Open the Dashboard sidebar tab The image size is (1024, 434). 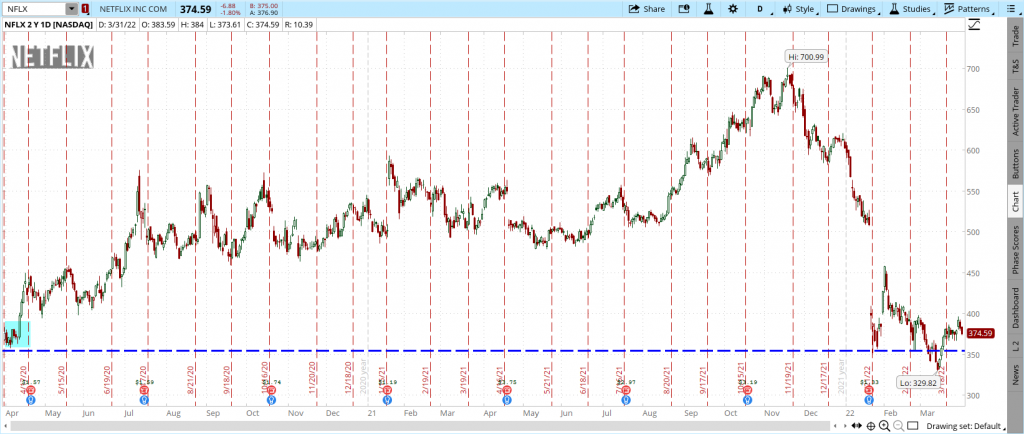[x=1016, y=307]
